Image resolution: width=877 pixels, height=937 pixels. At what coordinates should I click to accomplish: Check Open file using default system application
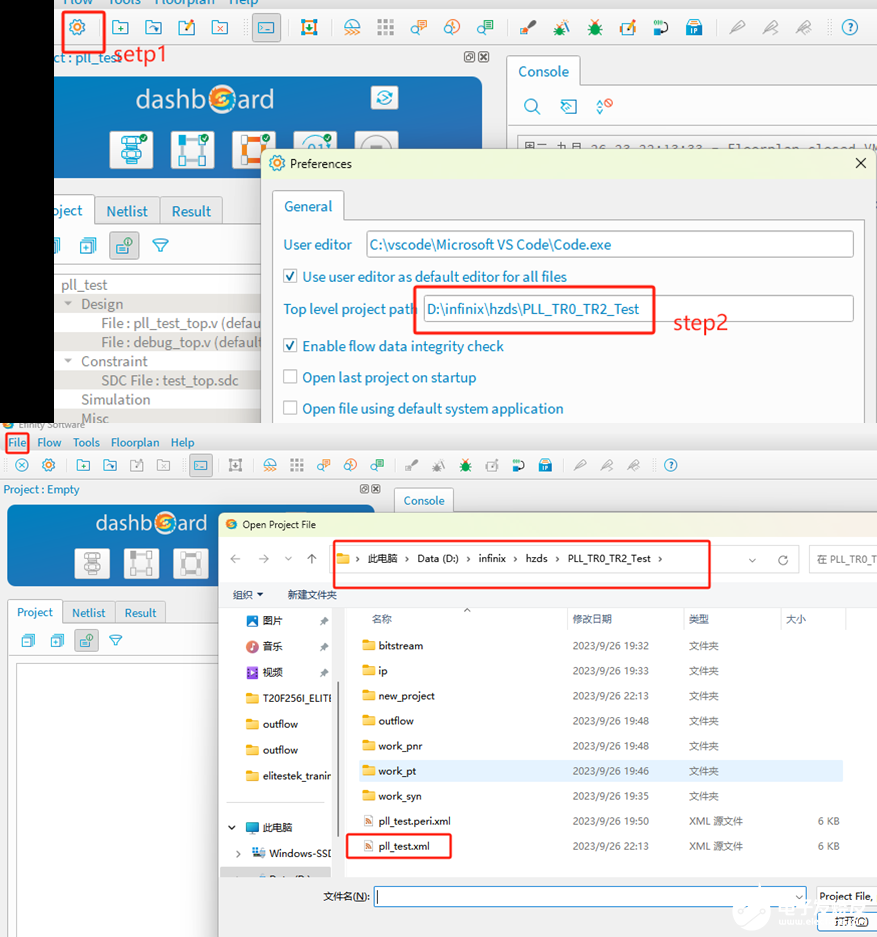click(291, 408)
